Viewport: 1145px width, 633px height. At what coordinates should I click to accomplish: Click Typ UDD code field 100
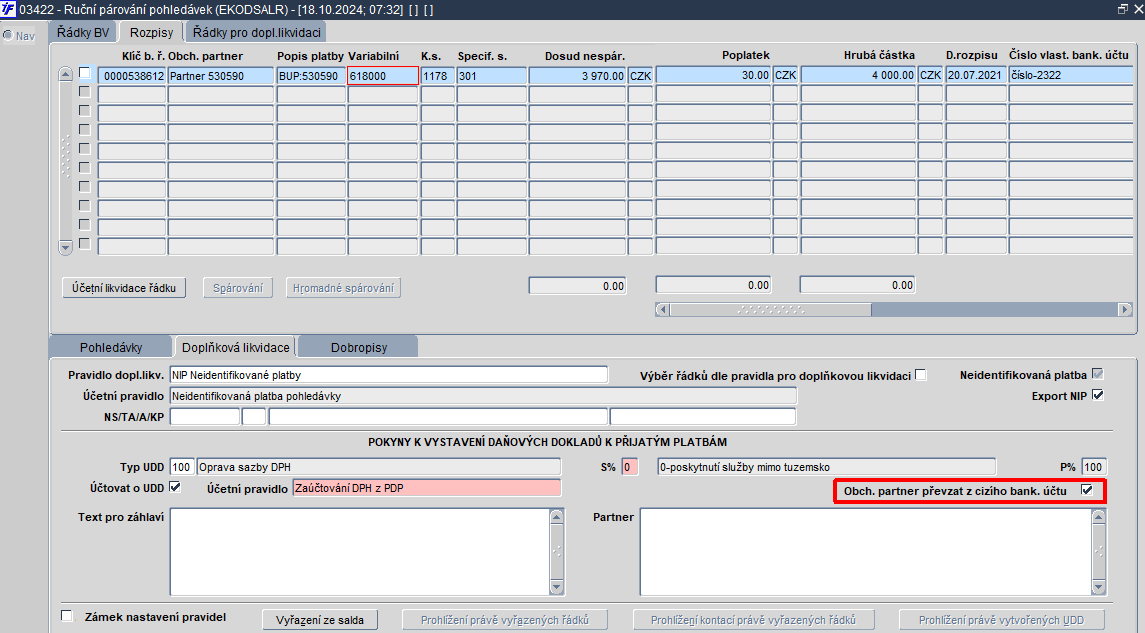tap(182, 467)
